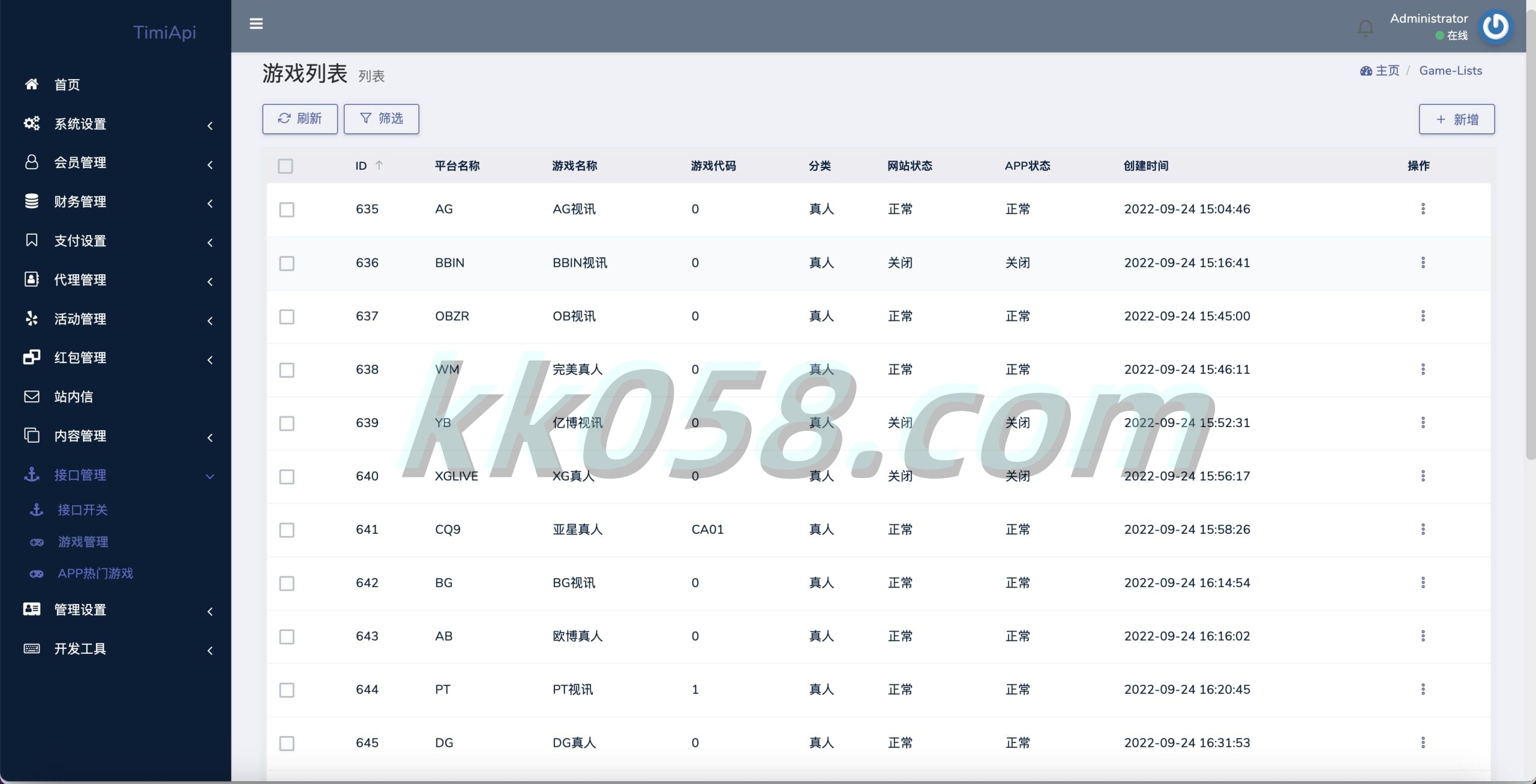Click the 站内信 envelope icon
This screenshot has width=1536, height=784.
click(x=32, y=396)
